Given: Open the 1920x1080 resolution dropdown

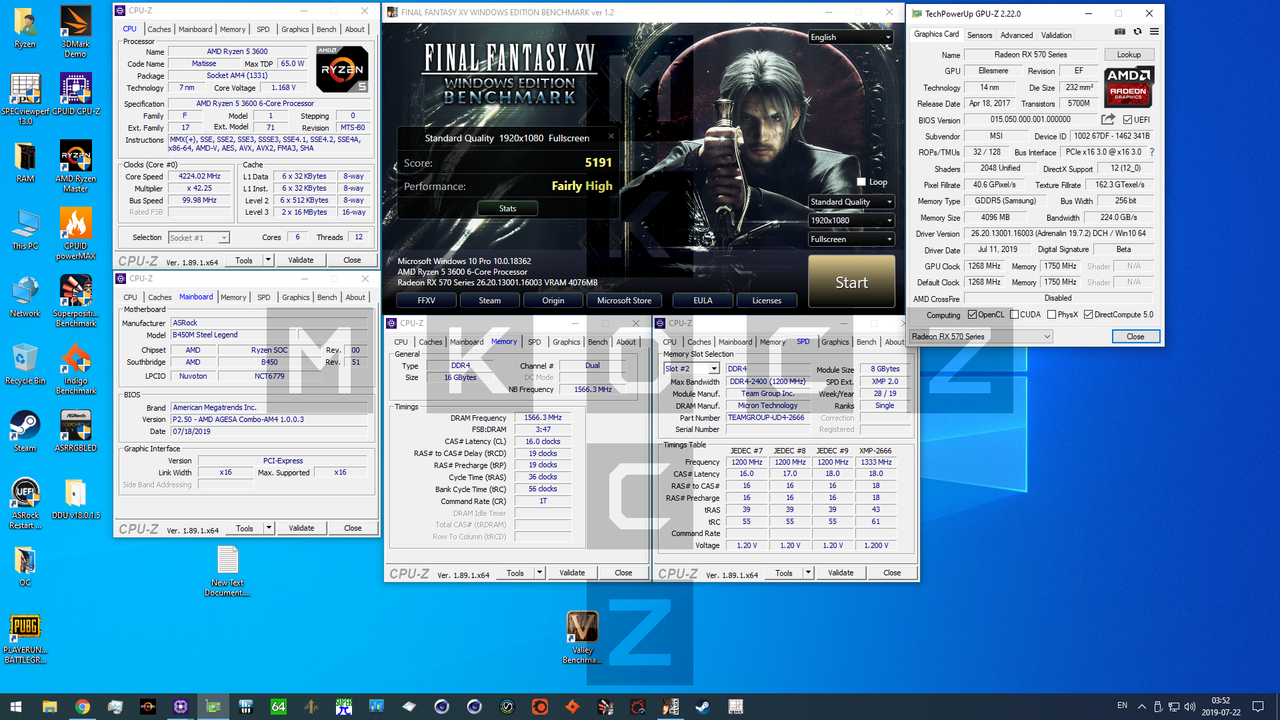Looking at the screenshot, I should (x=851, y=220).
